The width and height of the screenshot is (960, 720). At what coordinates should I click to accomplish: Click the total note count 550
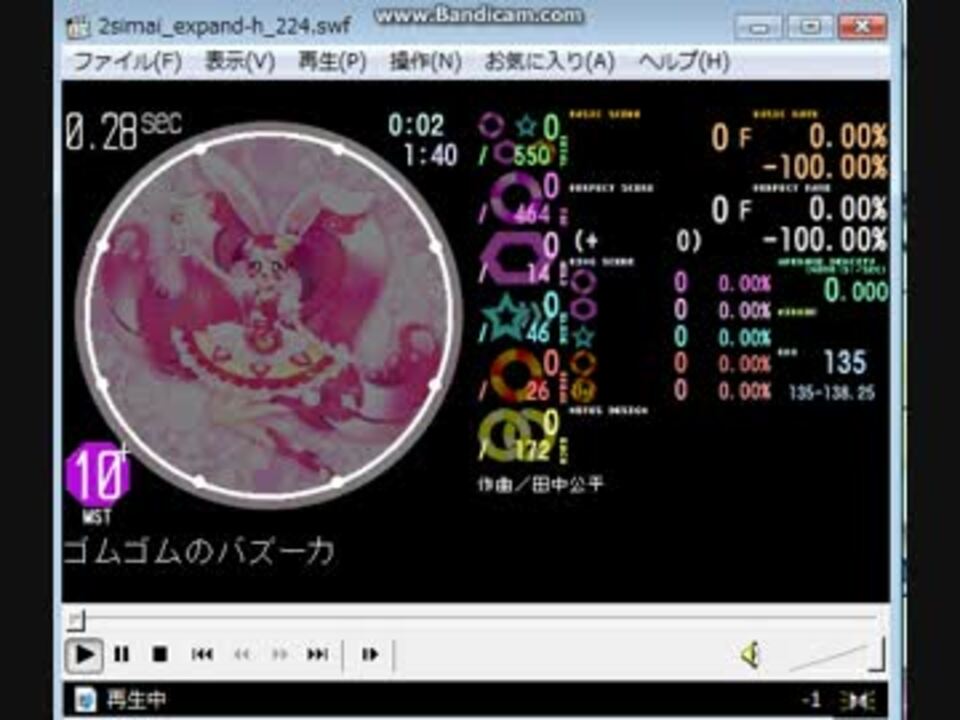click(x=531, y=156)
